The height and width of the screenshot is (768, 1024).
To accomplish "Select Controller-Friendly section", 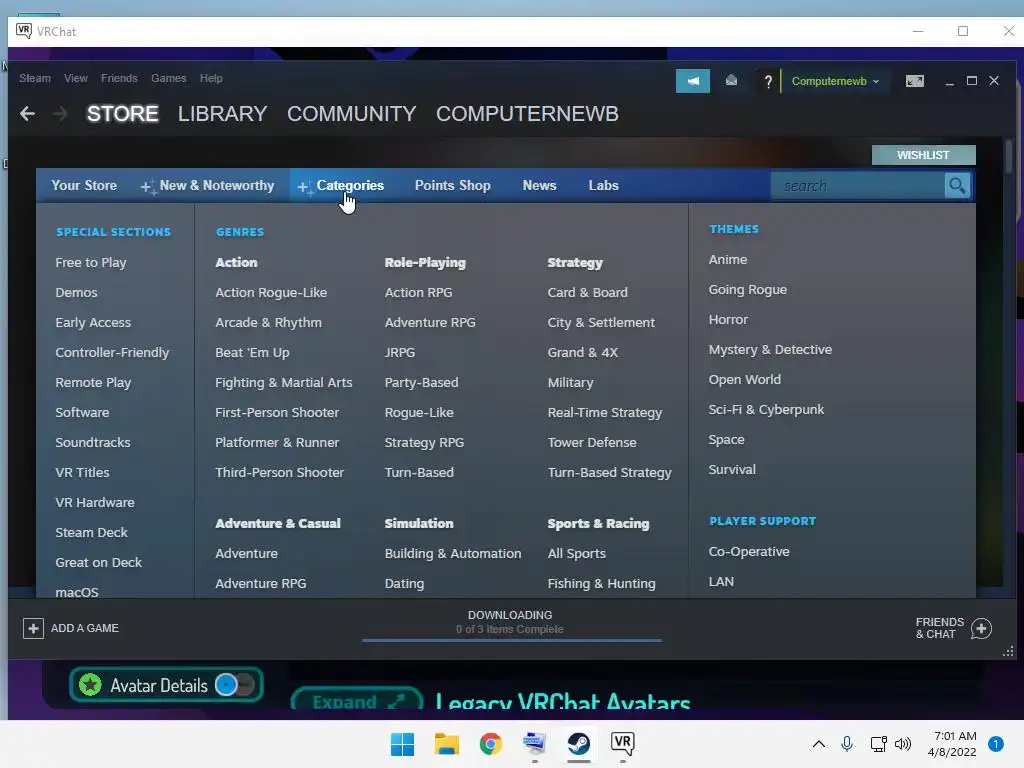I will tap(112, 353).
